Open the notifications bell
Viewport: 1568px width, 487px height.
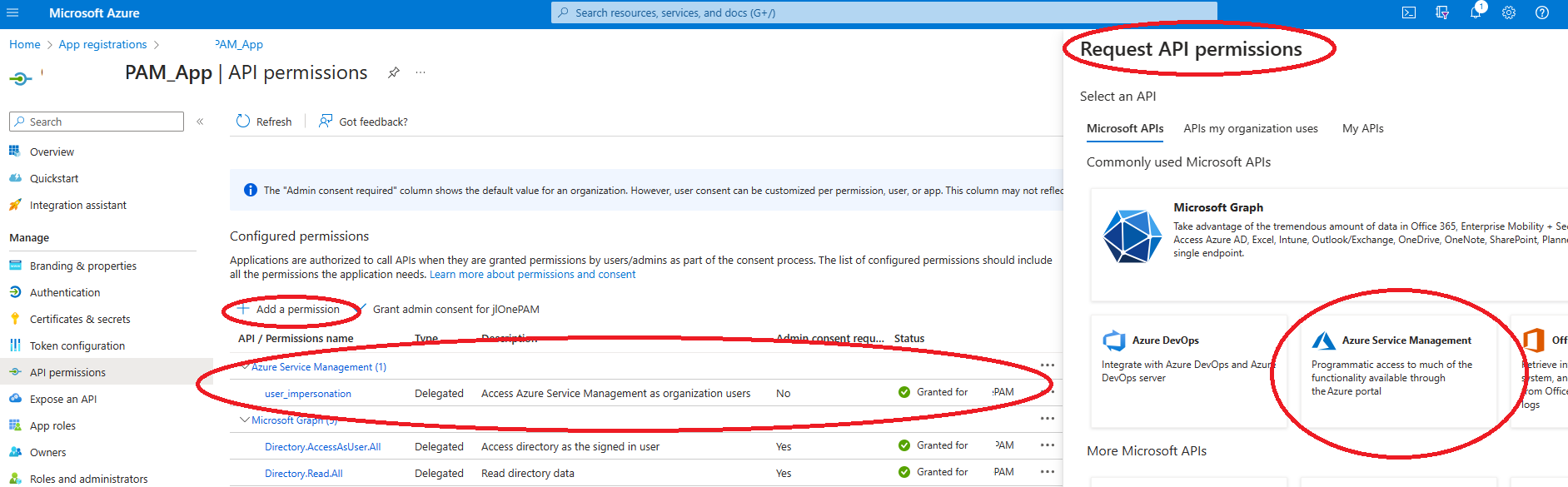tap(1475, 13)
